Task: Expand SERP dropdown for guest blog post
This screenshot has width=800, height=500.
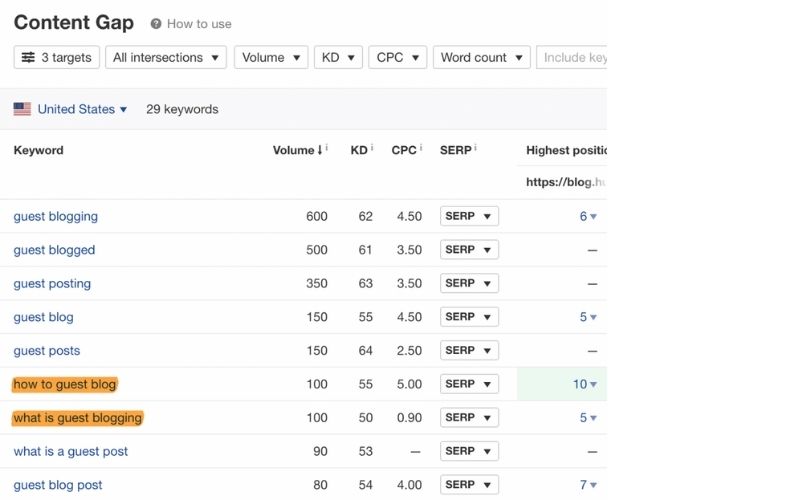Action: click(x=469, y=485)
